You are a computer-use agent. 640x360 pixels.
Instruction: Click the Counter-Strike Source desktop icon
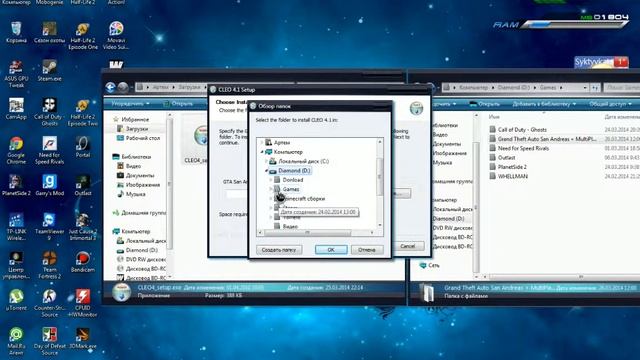(49, 303)
